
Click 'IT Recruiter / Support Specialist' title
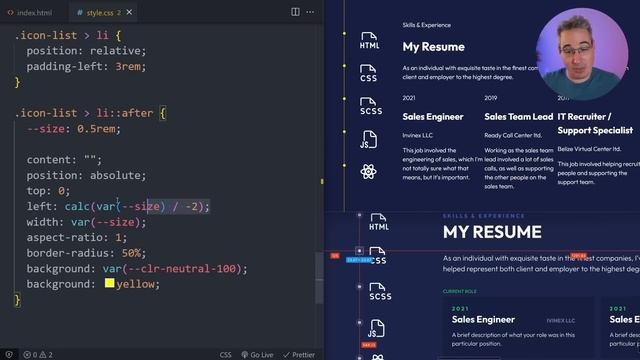(x=595, y=124)
